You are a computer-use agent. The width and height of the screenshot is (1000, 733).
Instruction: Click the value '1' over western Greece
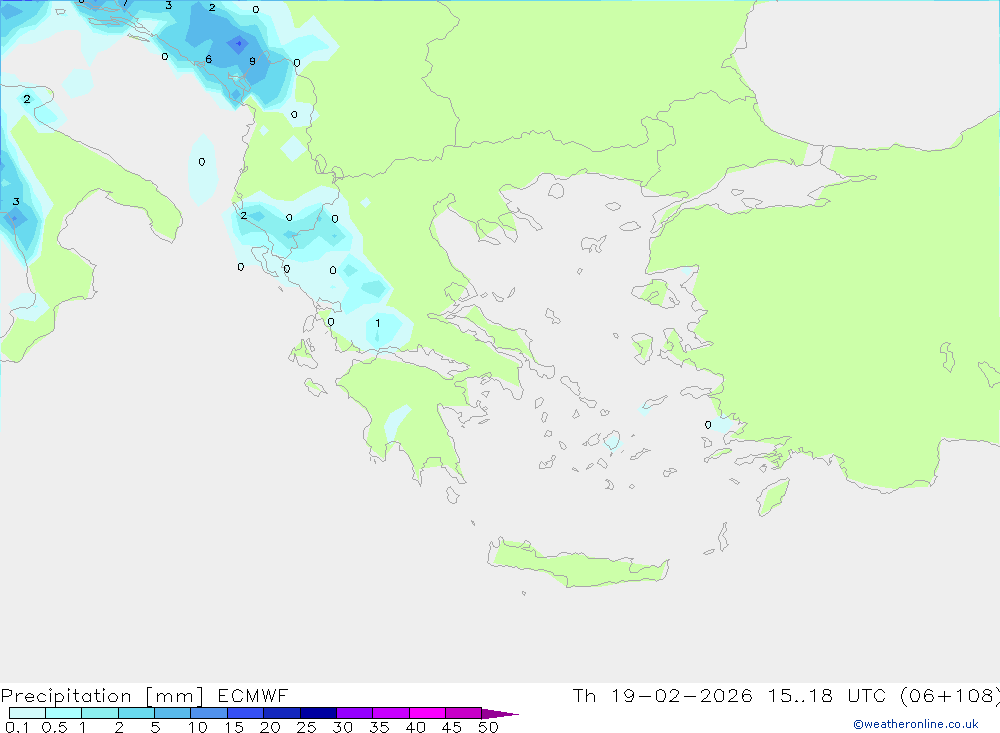click(378, 323)
